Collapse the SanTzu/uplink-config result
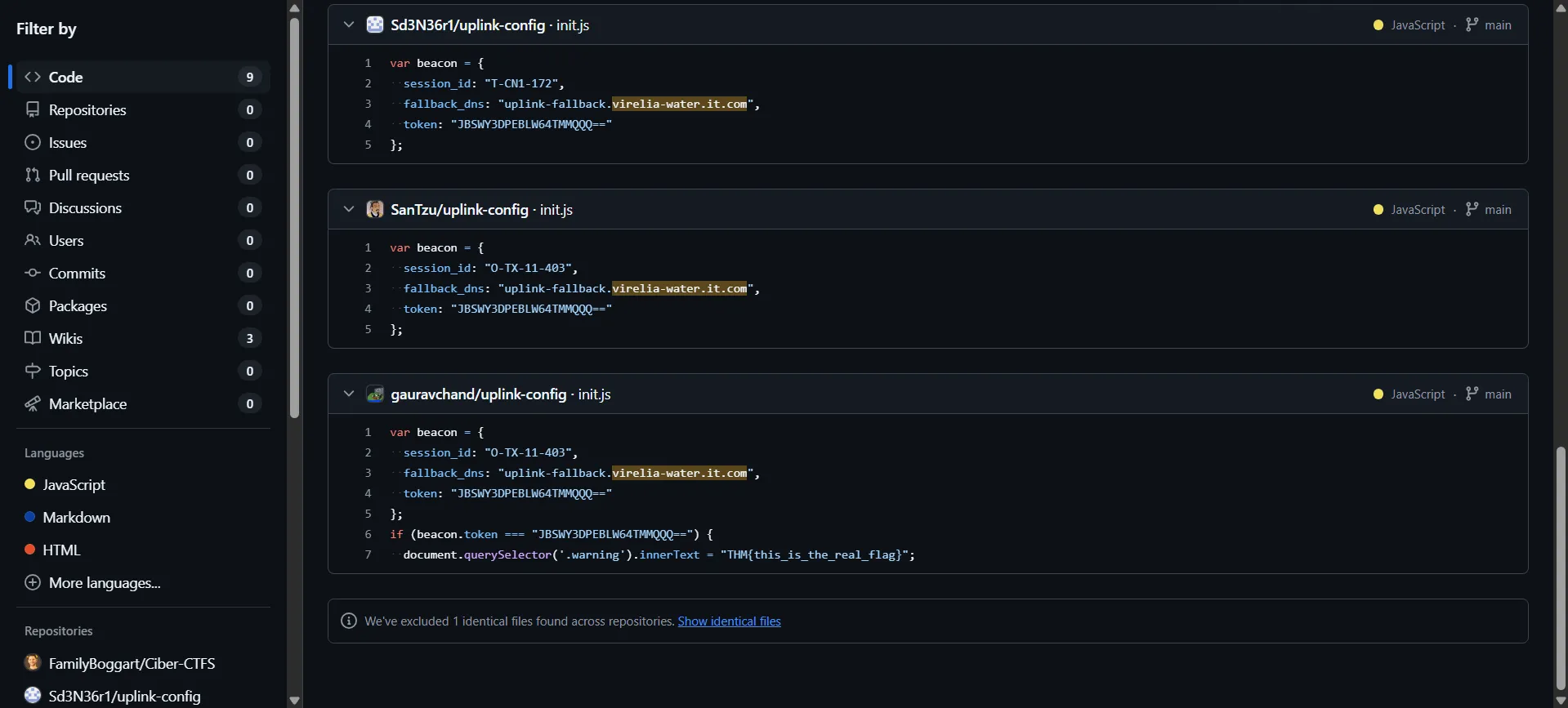1568x708 pixels. (349, 209)
